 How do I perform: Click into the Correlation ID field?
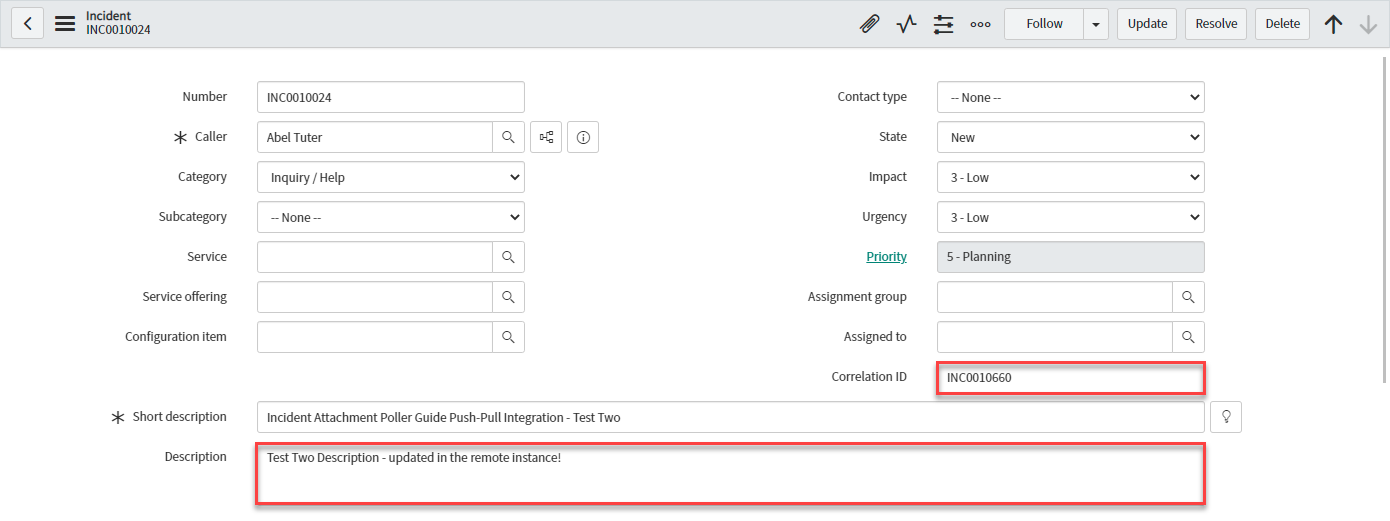pyautogui.click(x=1070, y=378)
